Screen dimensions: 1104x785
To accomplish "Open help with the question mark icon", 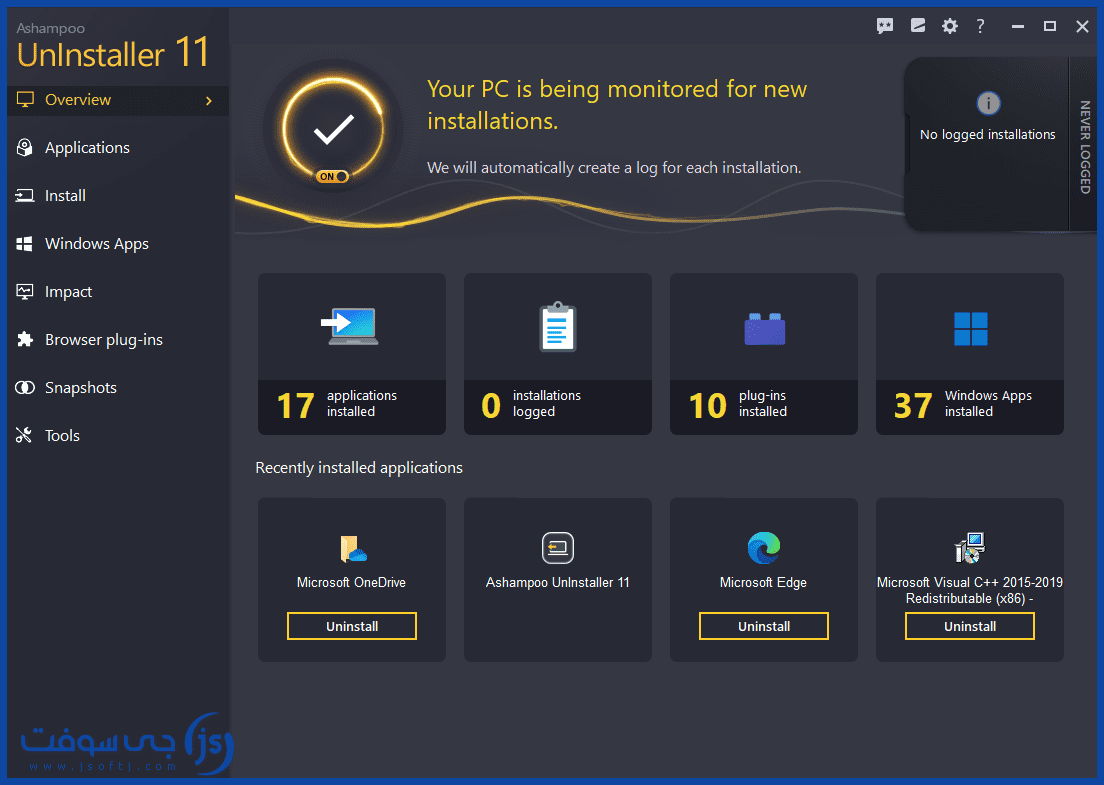I will (980, 26).
